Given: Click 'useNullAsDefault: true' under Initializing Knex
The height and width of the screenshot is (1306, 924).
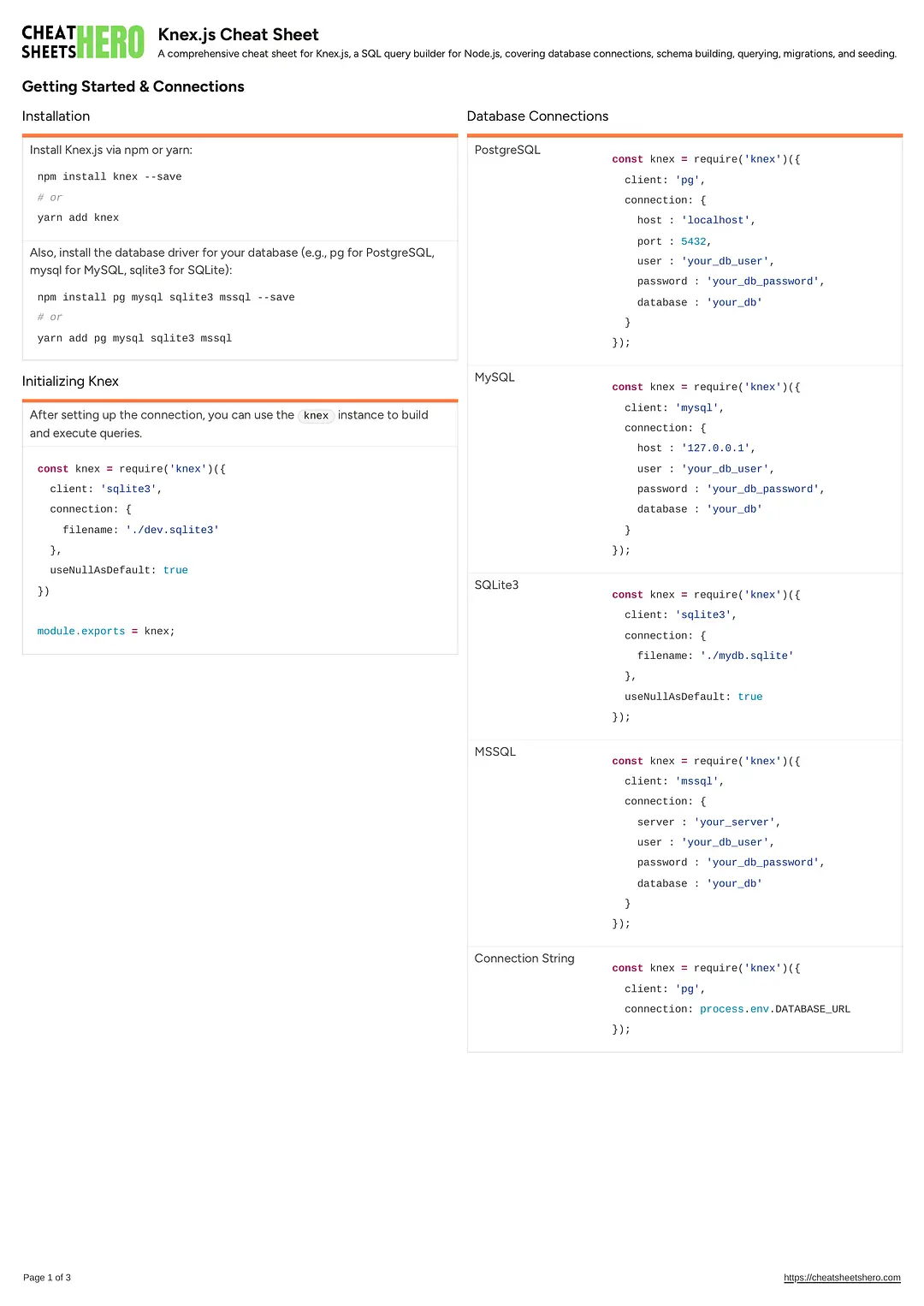Looking at the screenshot, I should (119, 571).
